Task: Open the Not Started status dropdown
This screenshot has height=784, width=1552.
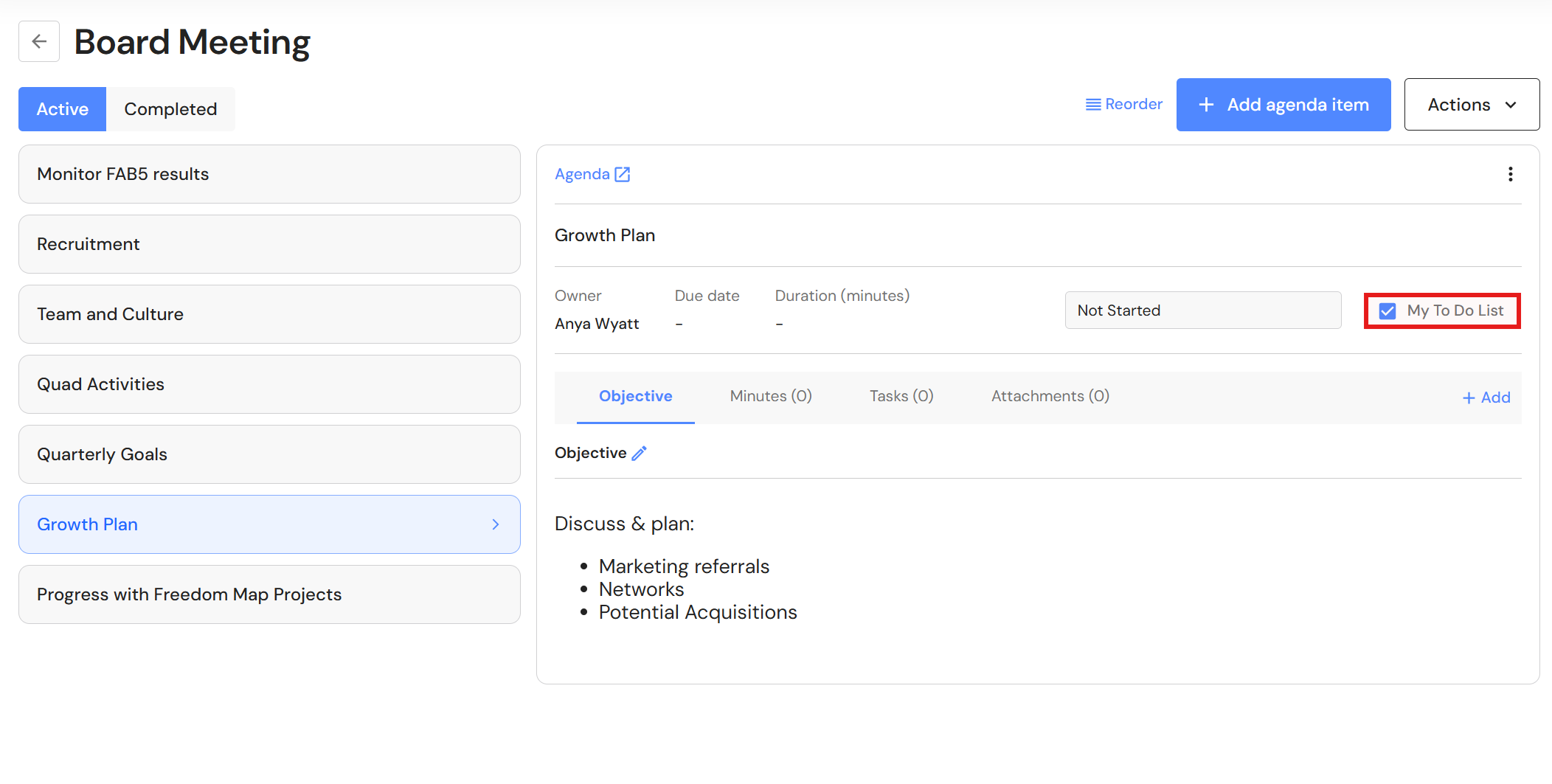Action: point(1203,311)
